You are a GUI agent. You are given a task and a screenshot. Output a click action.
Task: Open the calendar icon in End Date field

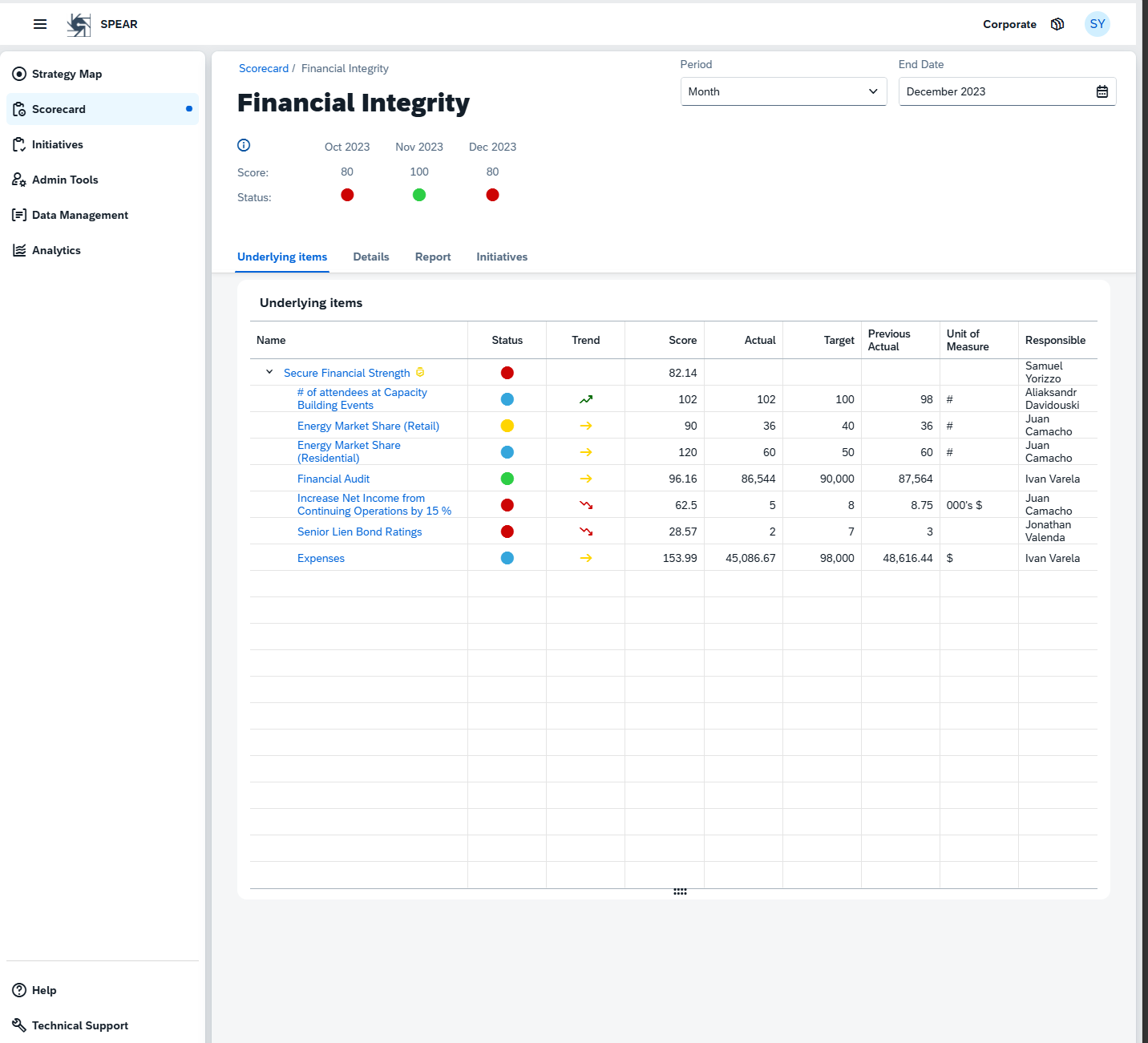coord(1101,91)
